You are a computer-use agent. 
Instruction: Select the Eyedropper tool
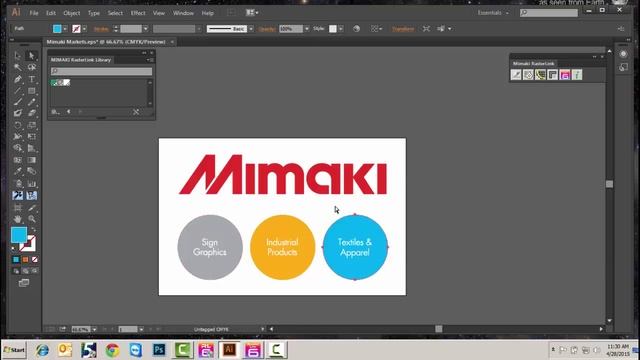(x=18, y=171)
